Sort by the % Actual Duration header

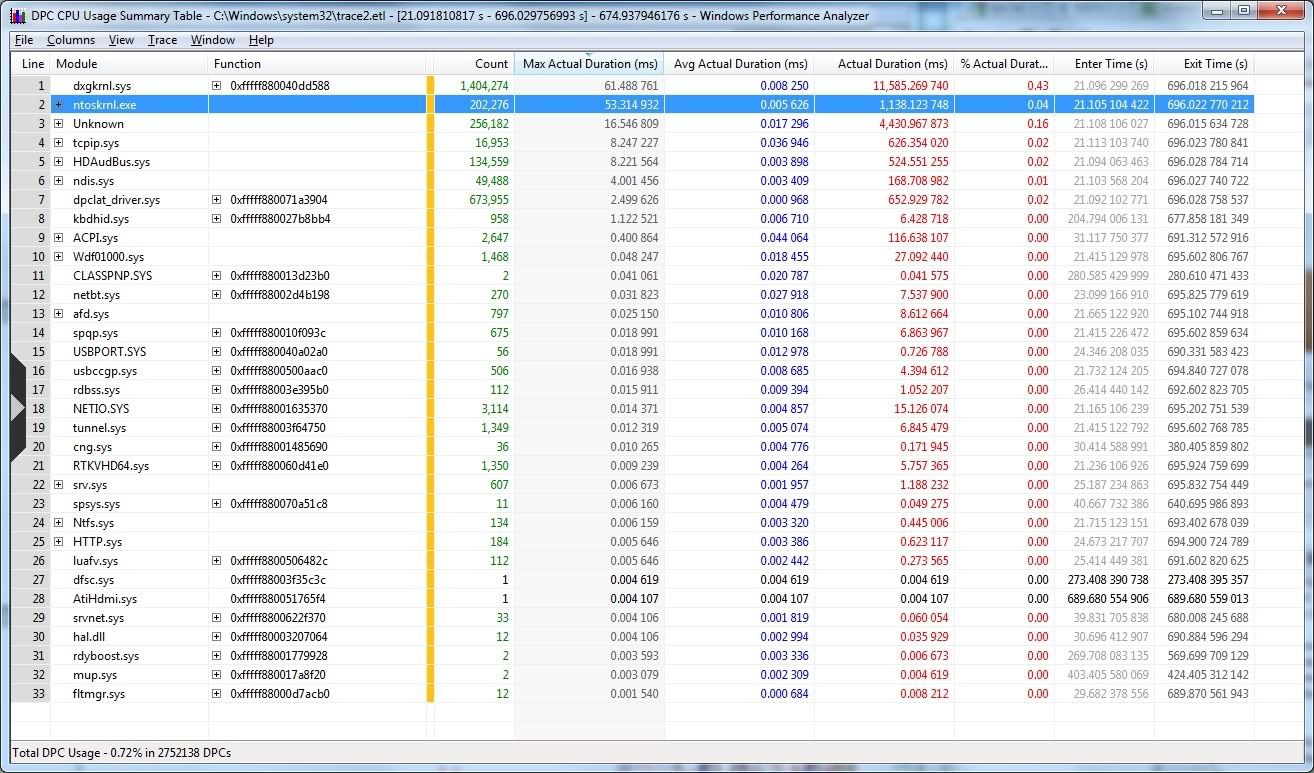click(x=1004, y=64)
